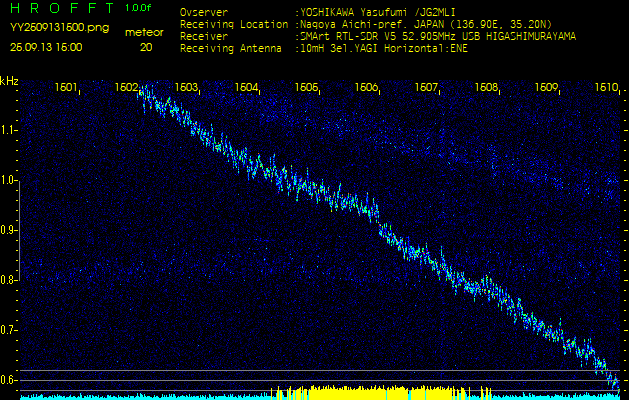This screenshot has width=629, height=400.
Task: Click the 0.6 frequency axis label
Action: pos(9,380)
